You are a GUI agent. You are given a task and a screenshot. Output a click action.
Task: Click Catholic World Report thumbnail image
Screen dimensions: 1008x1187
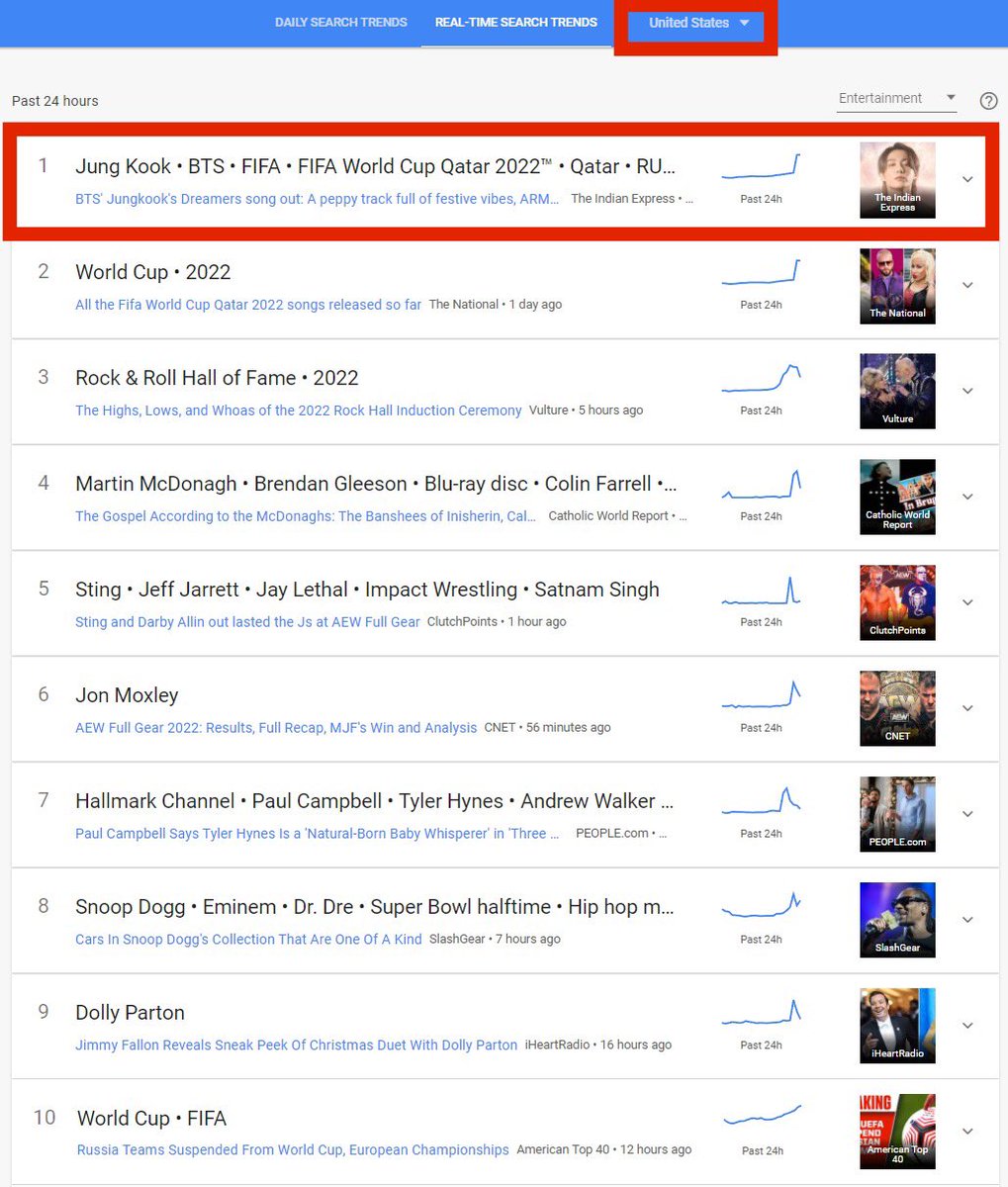897,497
